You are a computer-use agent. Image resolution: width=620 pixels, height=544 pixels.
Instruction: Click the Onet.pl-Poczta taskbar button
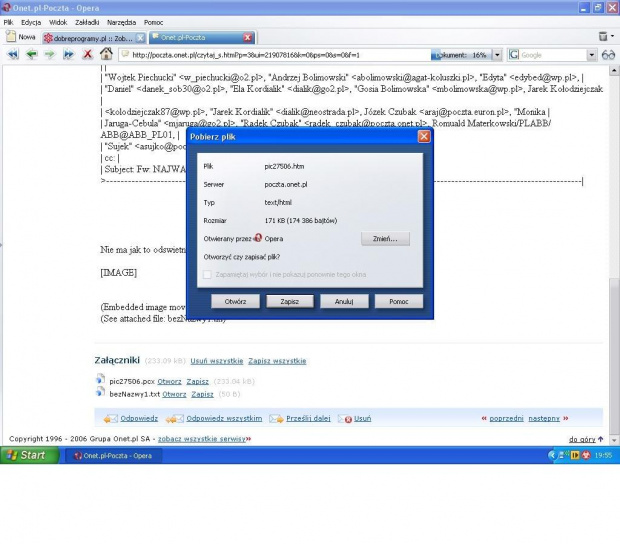pos(113,455)
